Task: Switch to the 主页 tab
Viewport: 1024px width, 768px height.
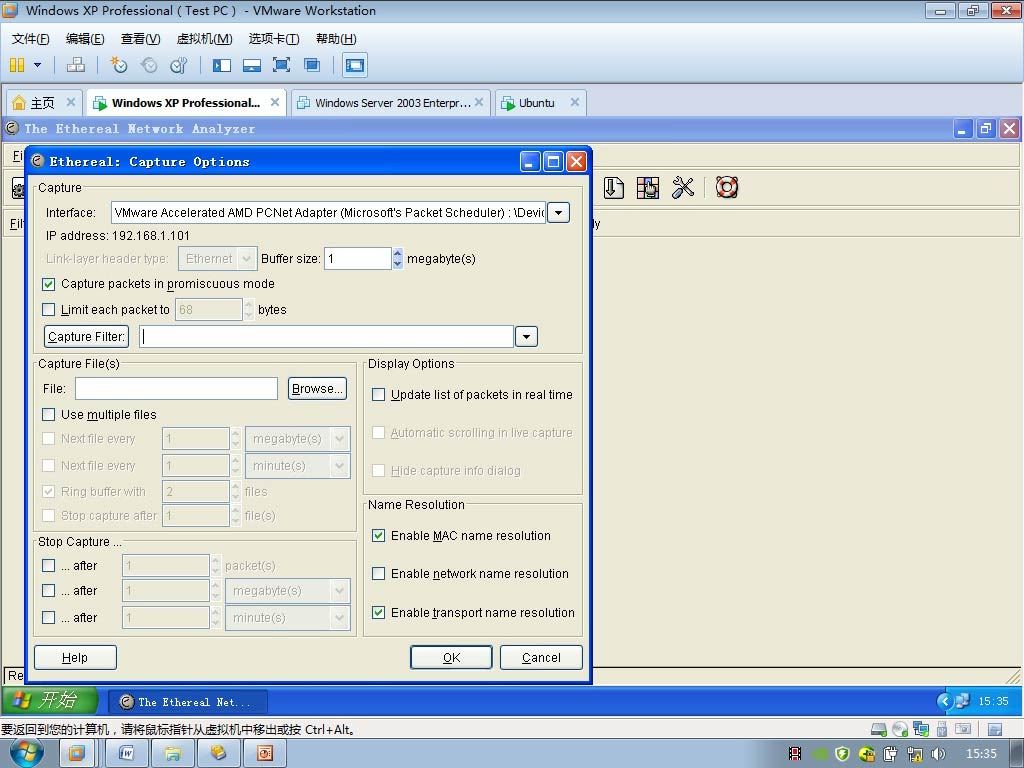Action: point(43,103)
